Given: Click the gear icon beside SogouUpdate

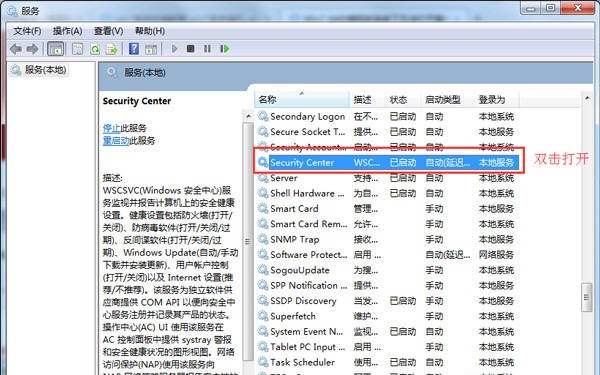Looking at the screenshot, I should [x=262, y=270].
